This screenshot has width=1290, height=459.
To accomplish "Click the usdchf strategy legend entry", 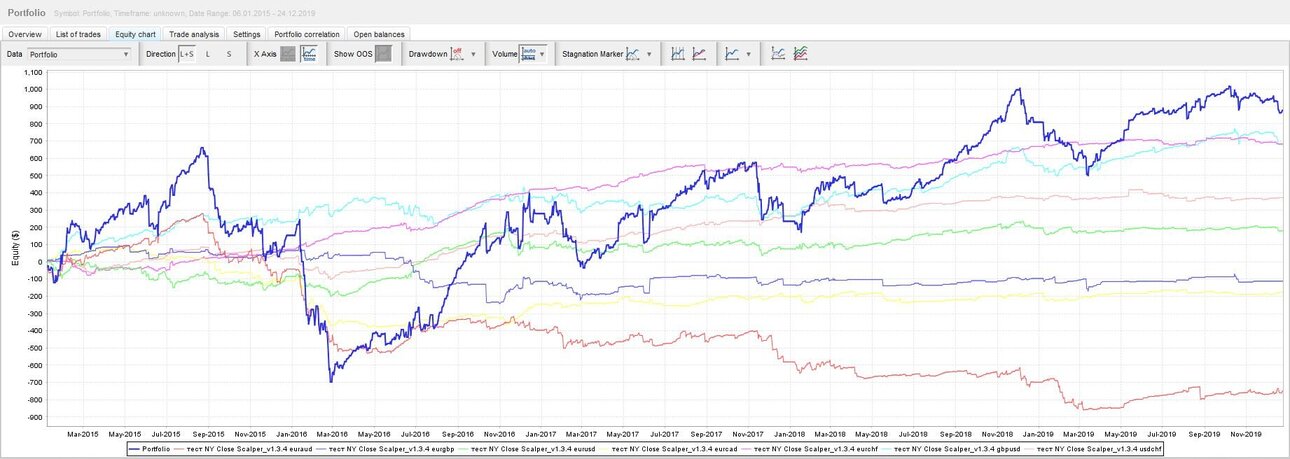I will 1095,450.
